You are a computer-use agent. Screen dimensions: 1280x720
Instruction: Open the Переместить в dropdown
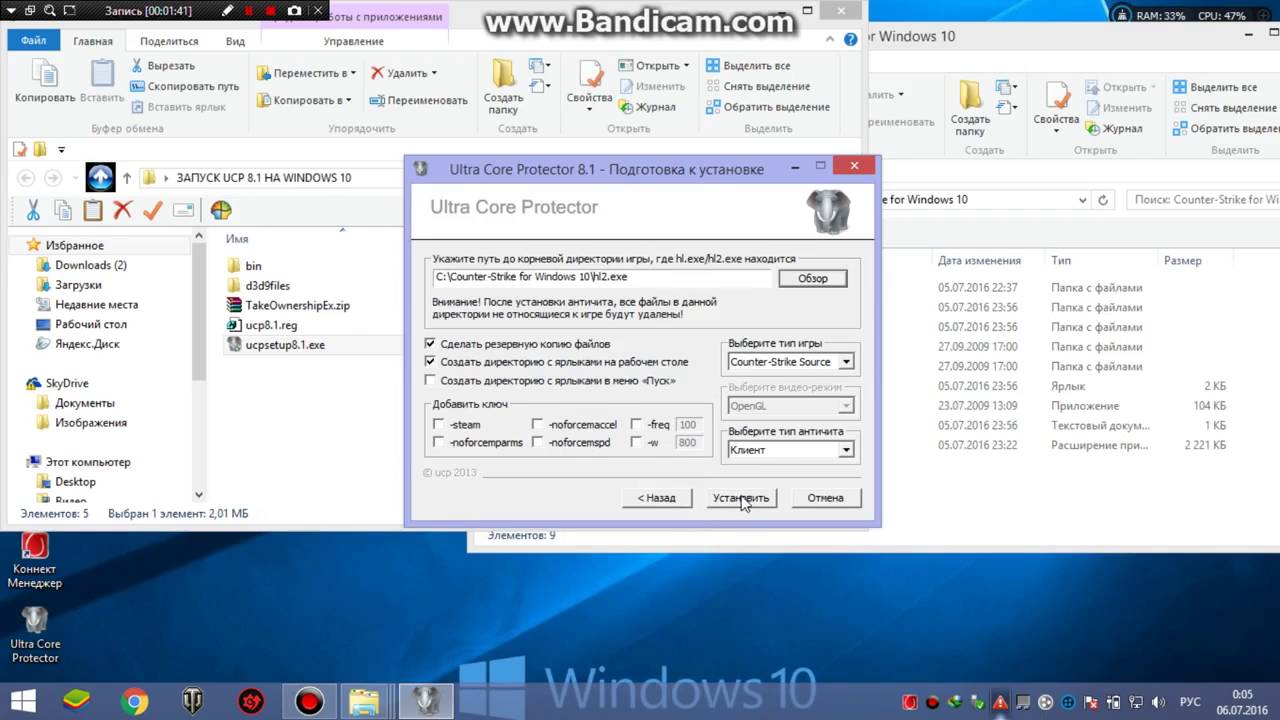tap(305, 73)
